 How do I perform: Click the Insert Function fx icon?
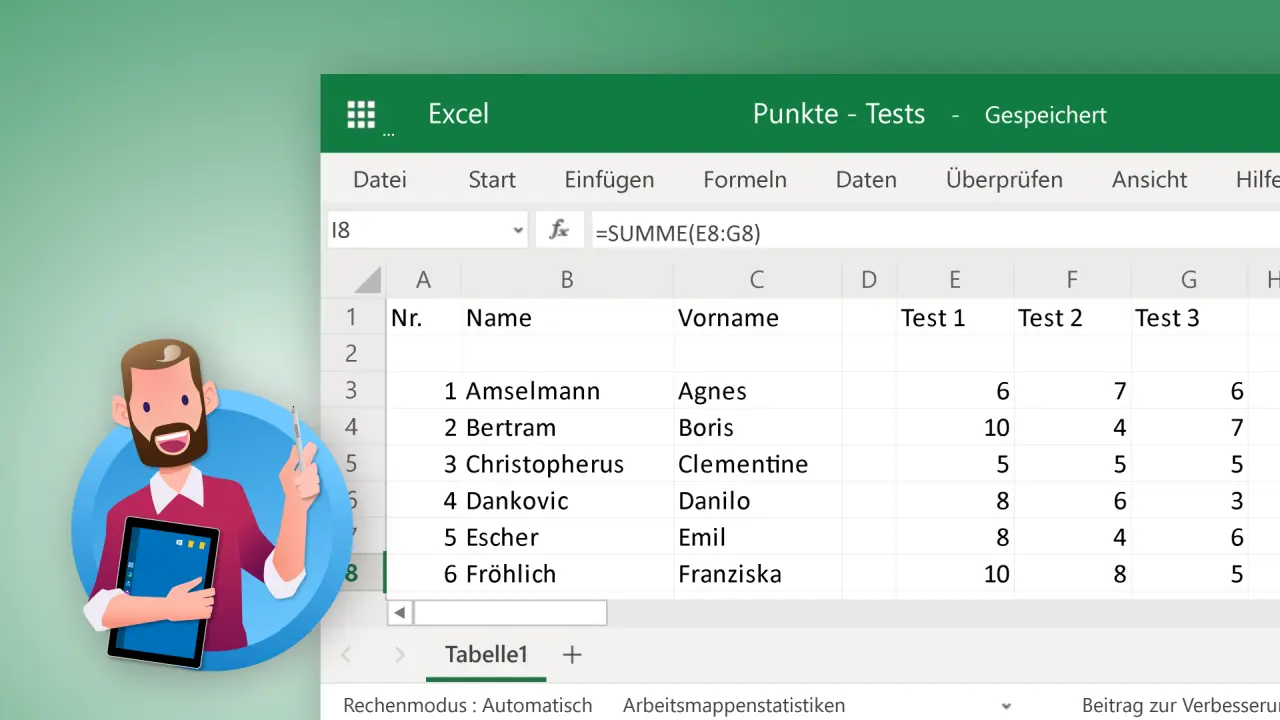coord(559,229)
